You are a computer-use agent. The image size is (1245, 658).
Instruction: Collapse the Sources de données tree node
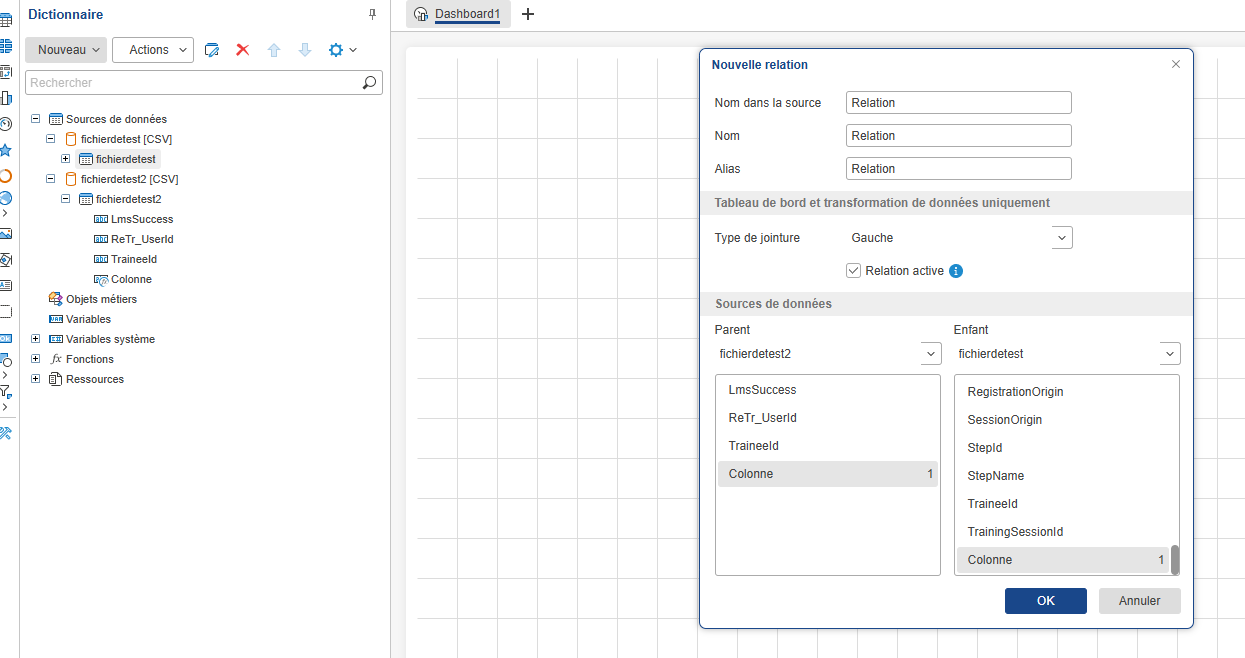[36, 119]
